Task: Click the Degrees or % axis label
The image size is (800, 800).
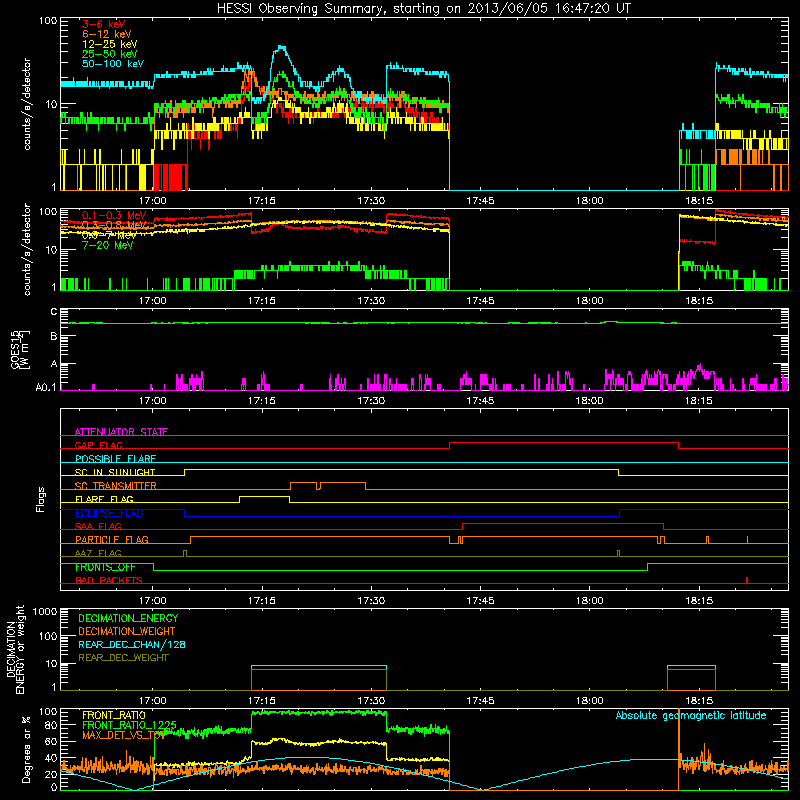Action: click(x=27, y=749)
